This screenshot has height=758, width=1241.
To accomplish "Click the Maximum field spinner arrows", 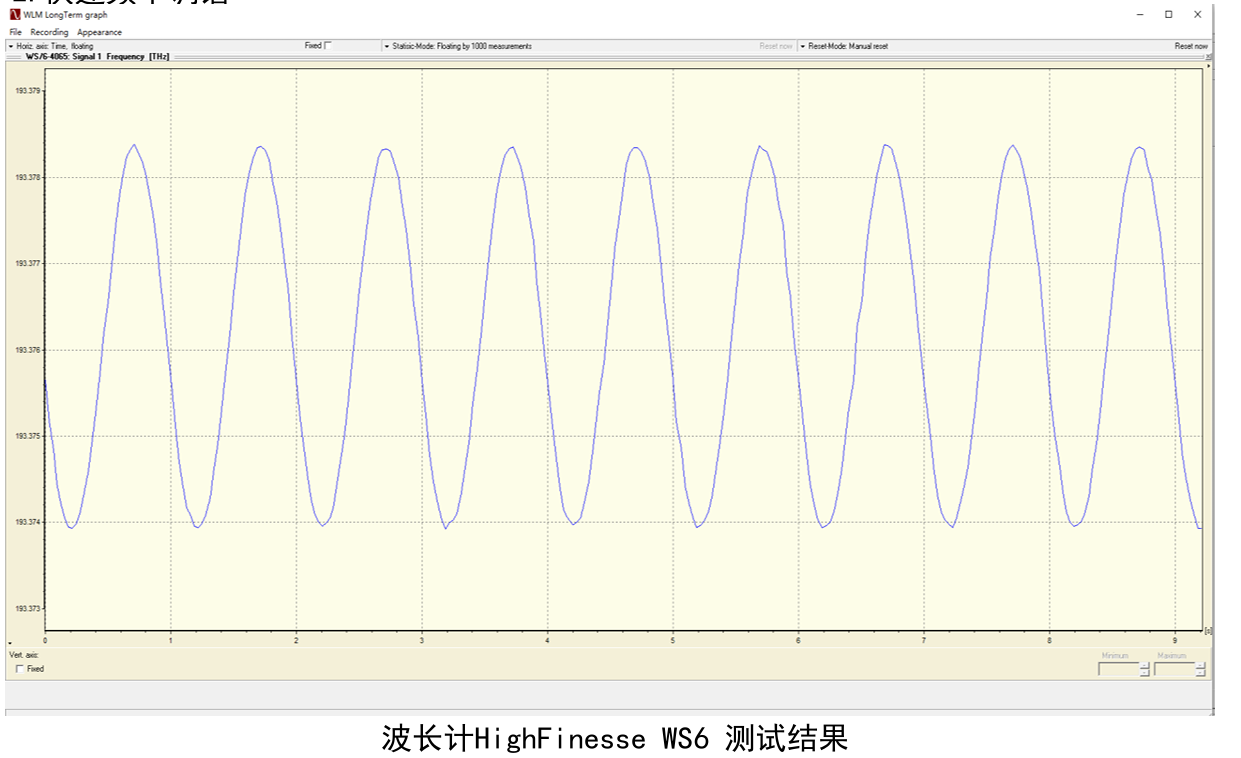I will click(x=1201, y=669).
